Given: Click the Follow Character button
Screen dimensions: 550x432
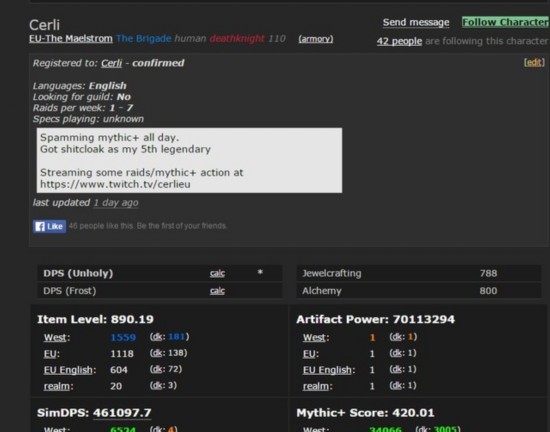Looking at the screenshot, I should 505,22.
